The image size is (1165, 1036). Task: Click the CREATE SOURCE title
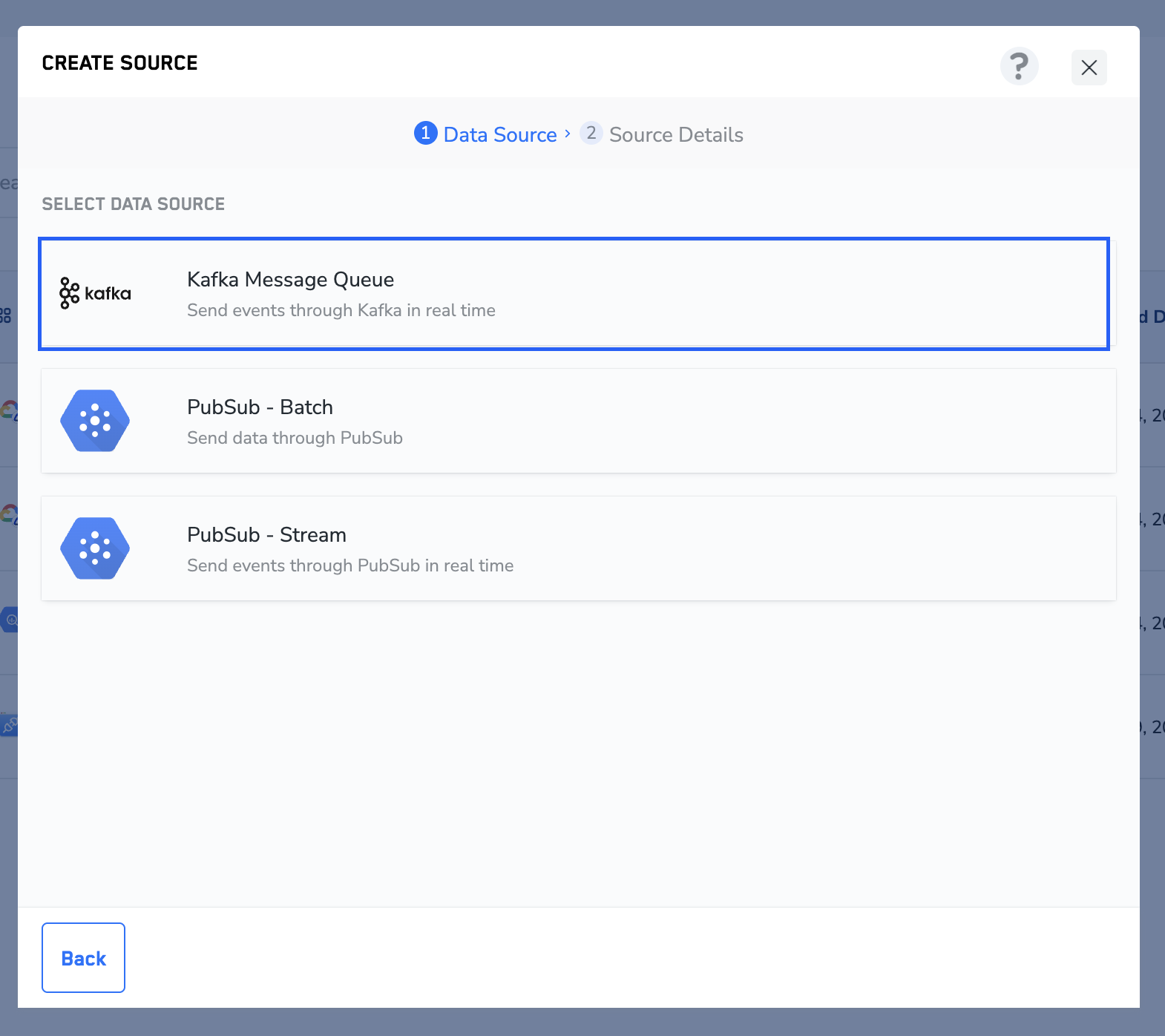(119, 63)
